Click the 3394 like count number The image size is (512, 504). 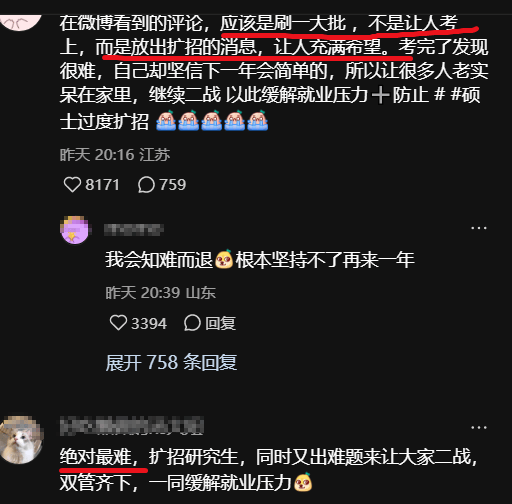[x=149, y=323]
